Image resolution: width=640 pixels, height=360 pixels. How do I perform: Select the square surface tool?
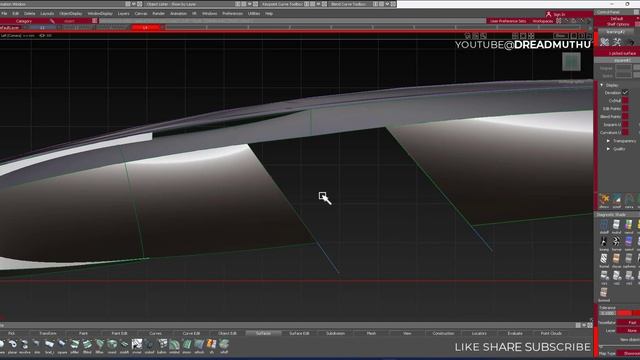62,345
